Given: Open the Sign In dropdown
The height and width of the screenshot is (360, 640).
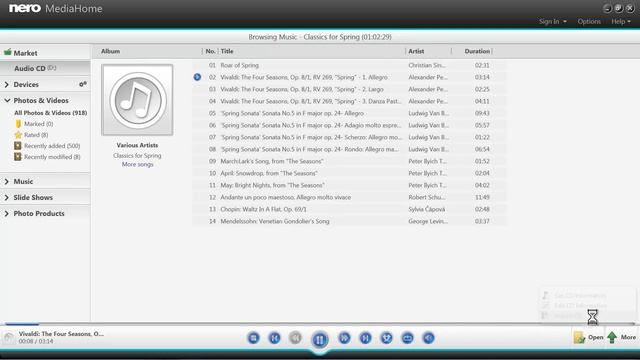Looking at the screenshot, I should coord(553,21).
